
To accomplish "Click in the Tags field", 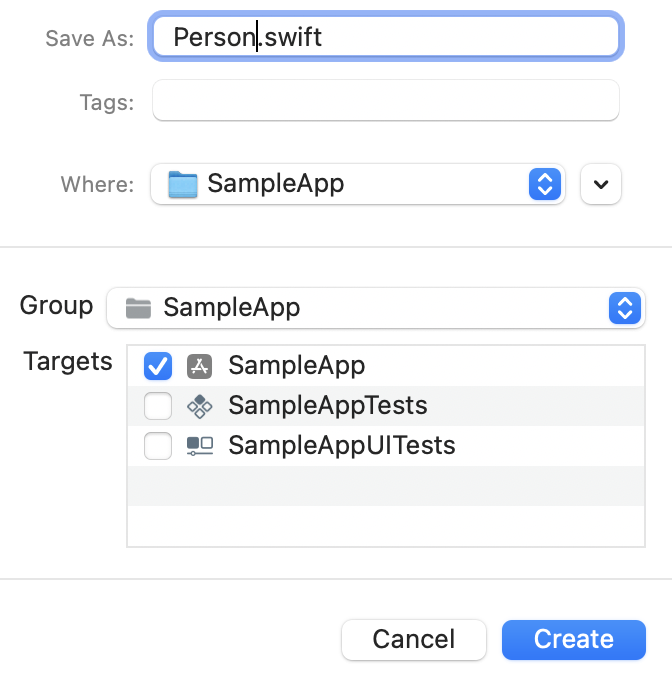I will pyautogui.click(x=386, y=100).
